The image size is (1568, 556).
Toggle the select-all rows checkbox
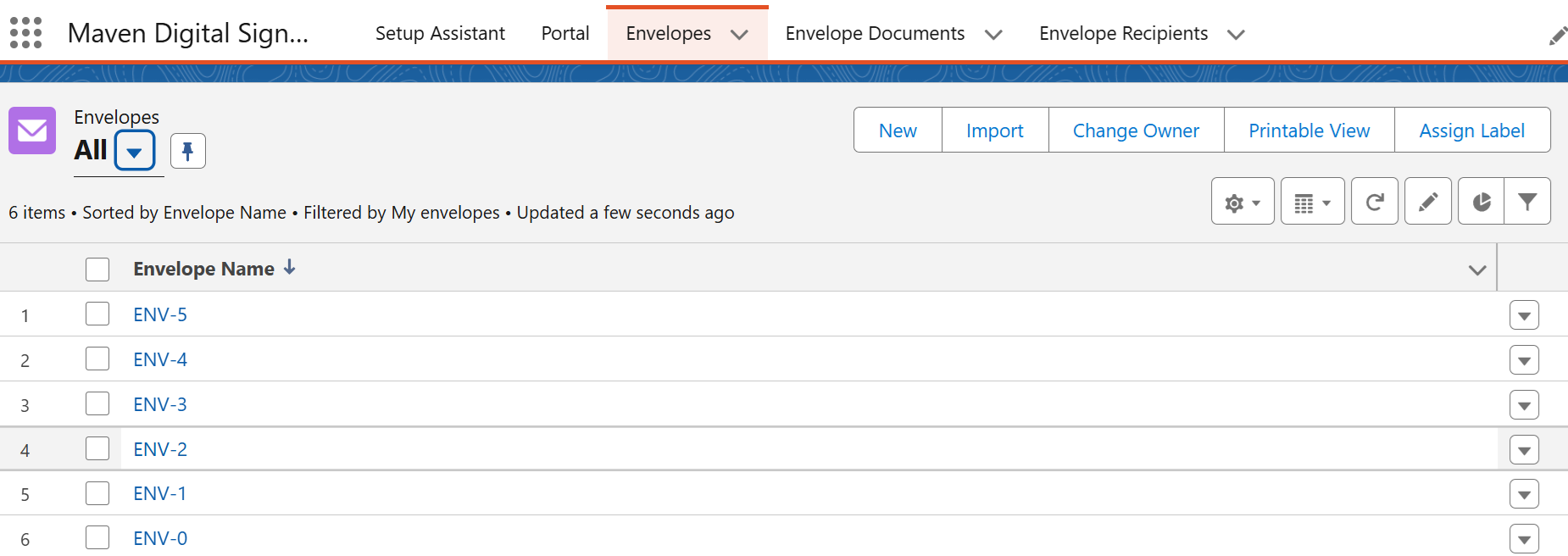(97, 270)
